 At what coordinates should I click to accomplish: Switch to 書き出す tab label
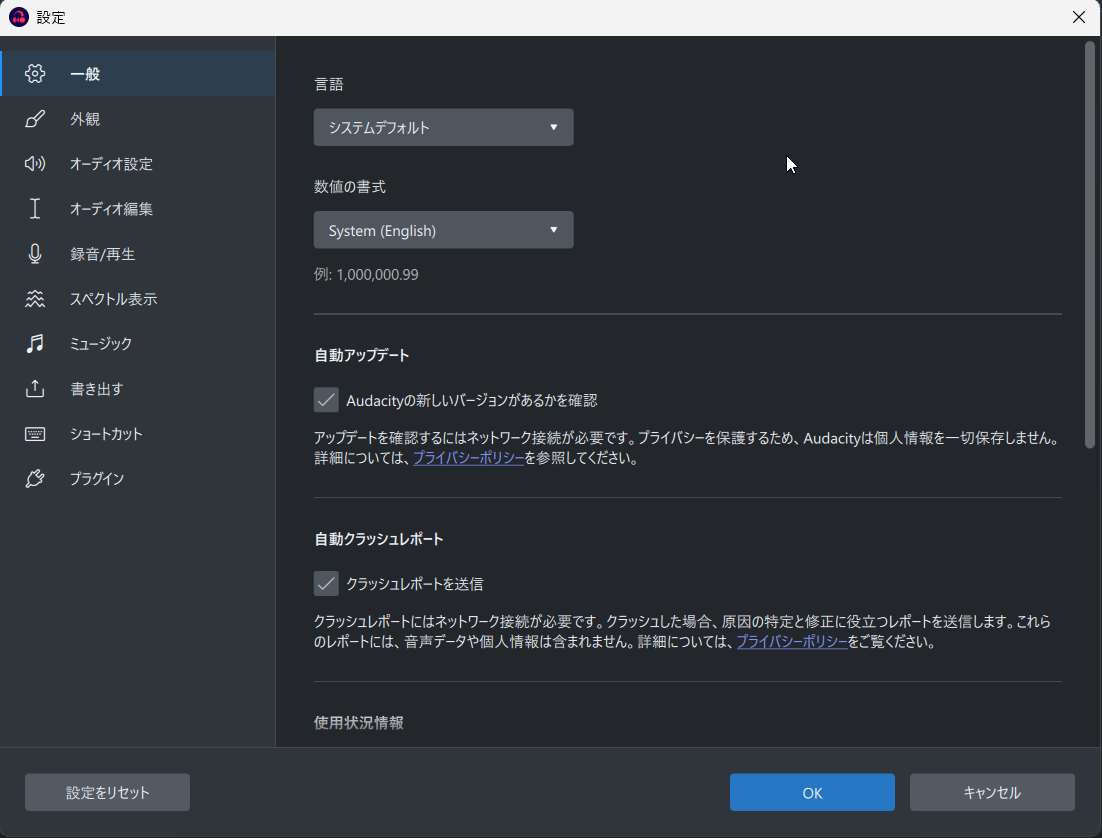pyautogui.click(x=96, y=389)
